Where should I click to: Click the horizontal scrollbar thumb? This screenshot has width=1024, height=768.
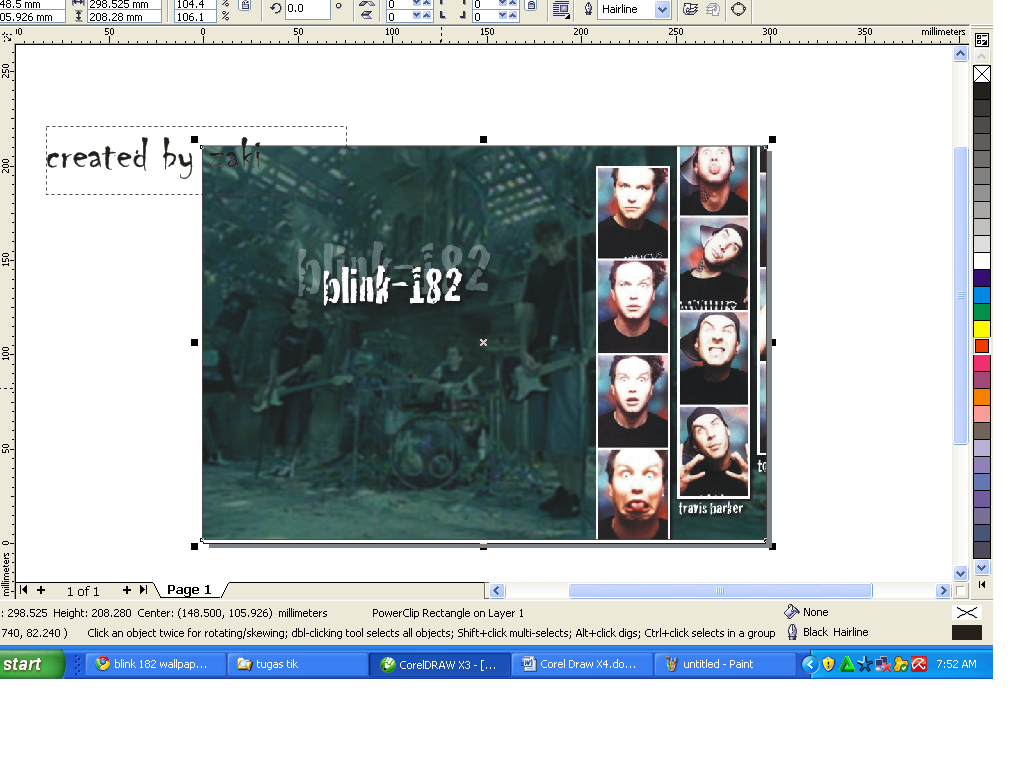coord(720,590)
